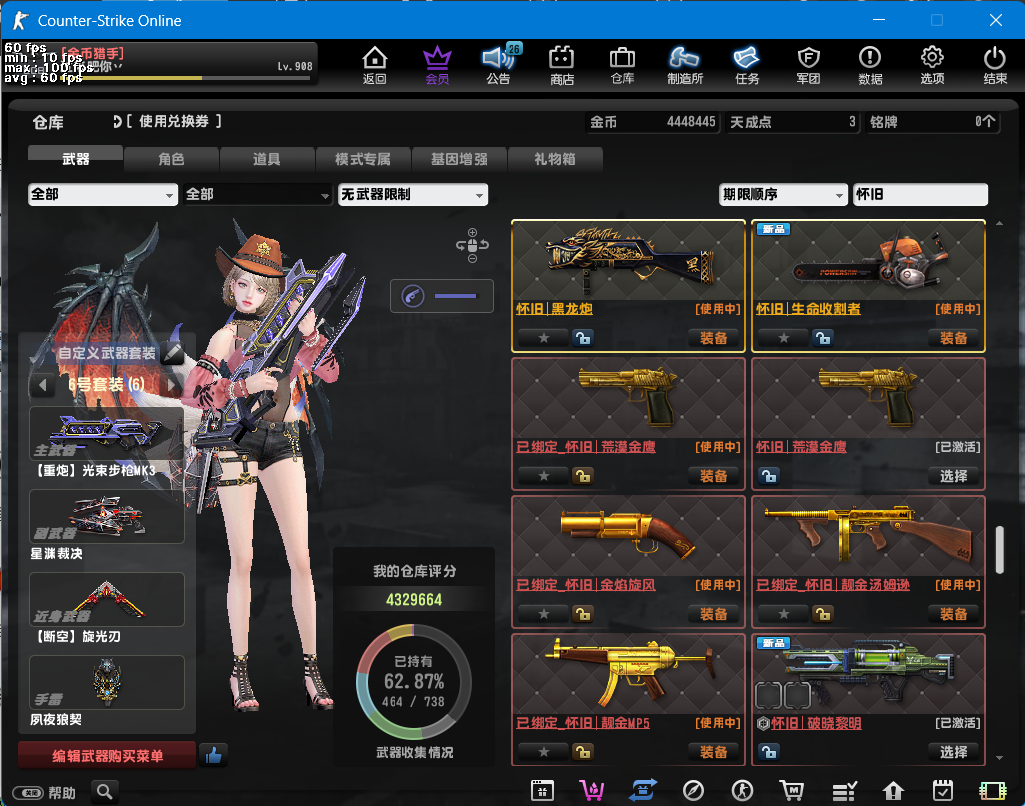Click the house-shaped exclamation icon
1025x806 pixels.
click(893, 791)
